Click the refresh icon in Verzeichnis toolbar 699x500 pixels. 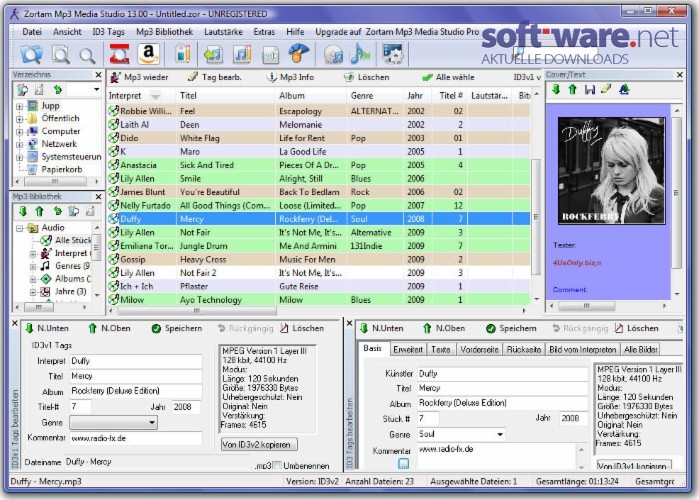[57, 90]
